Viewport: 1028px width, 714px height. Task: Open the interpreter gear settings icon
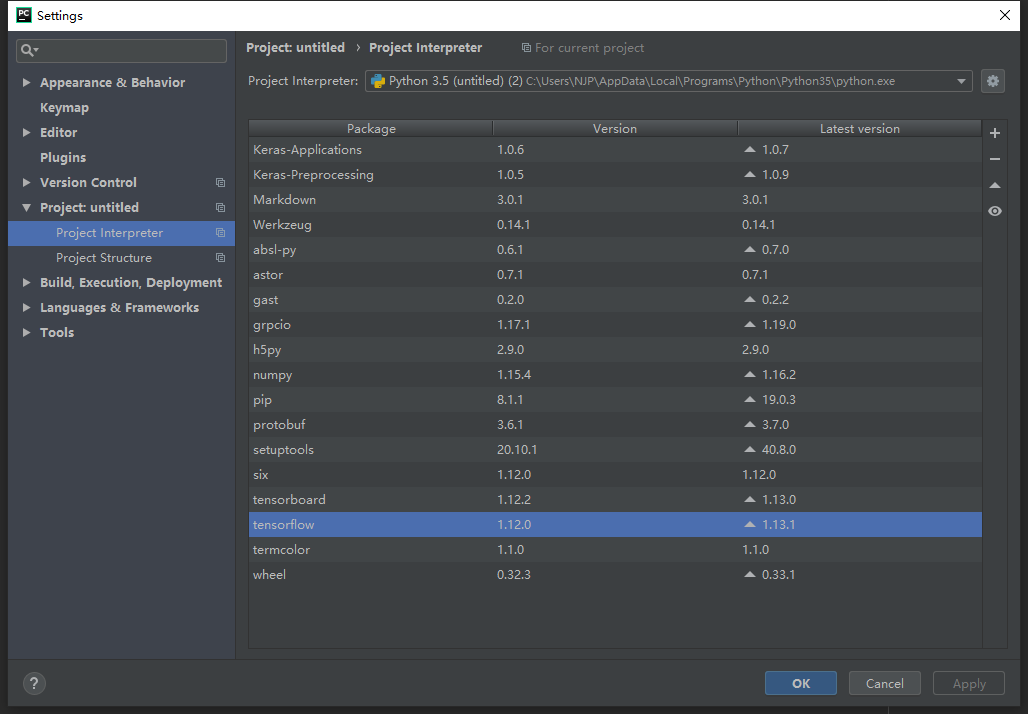pos(993,81)
